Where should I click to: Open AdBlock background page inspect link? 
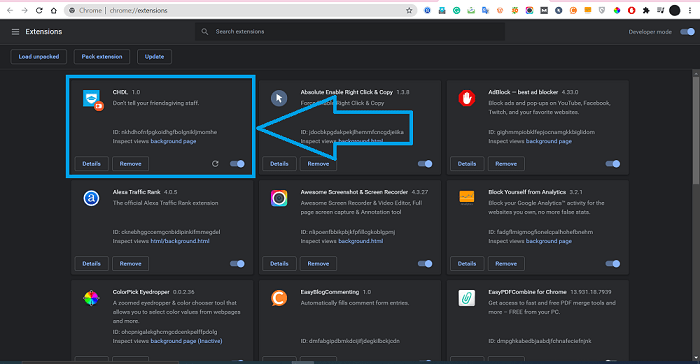549,141
